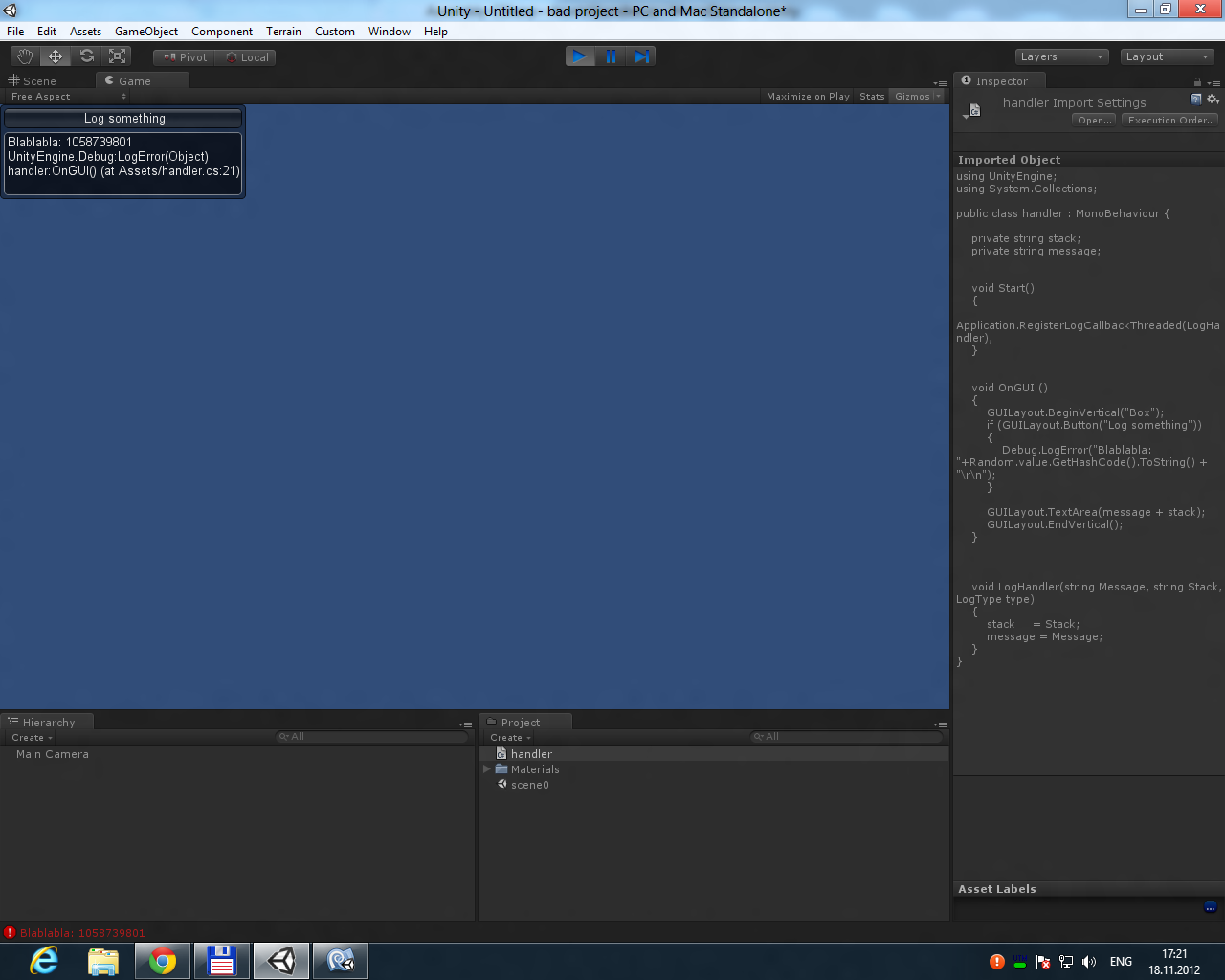Click the ENG language indicator
1225x980 pixels.
1121,962
